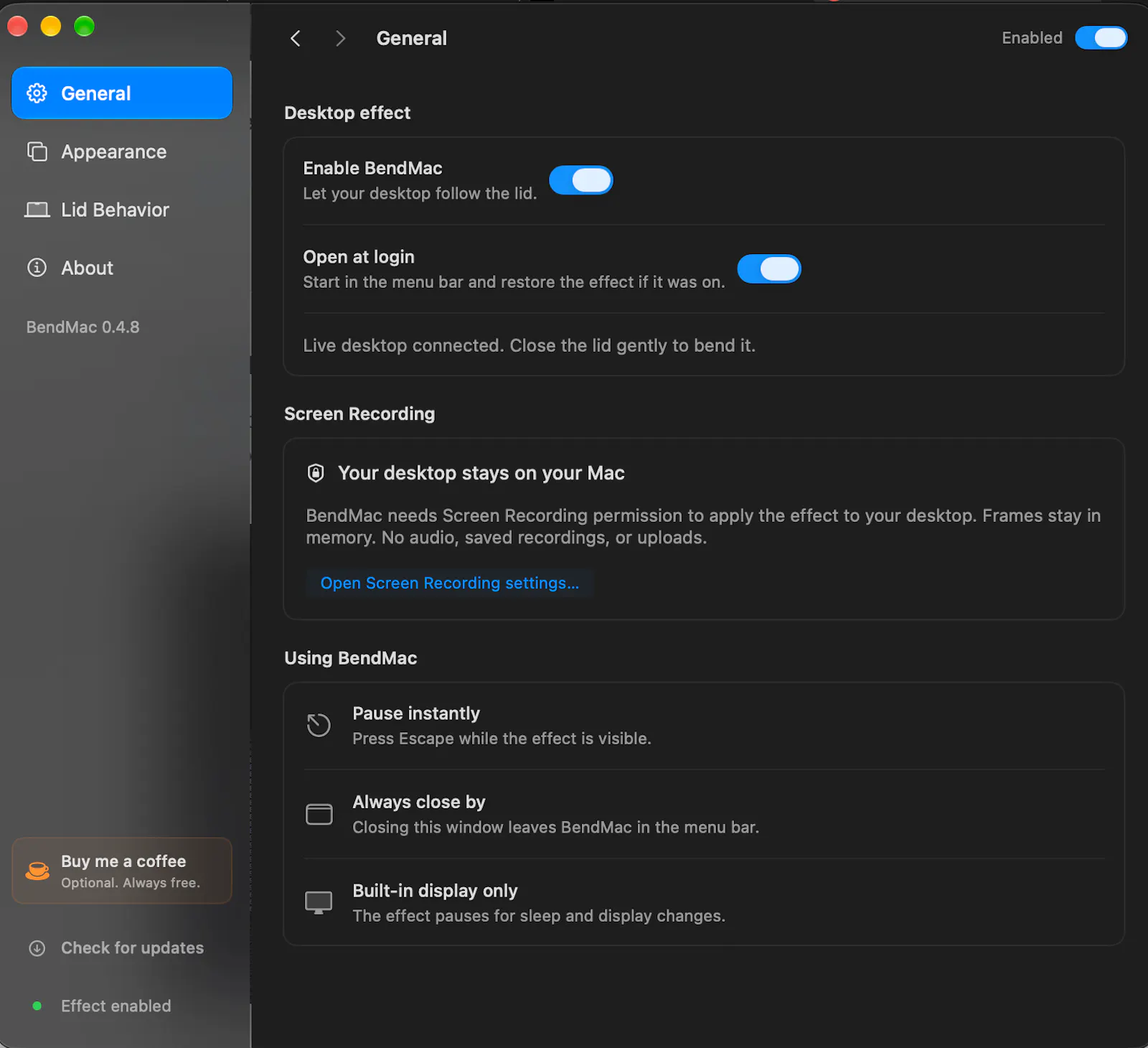Click the Buy me a coffee button
The image size is (1148, 1048).
click(122, 871)
